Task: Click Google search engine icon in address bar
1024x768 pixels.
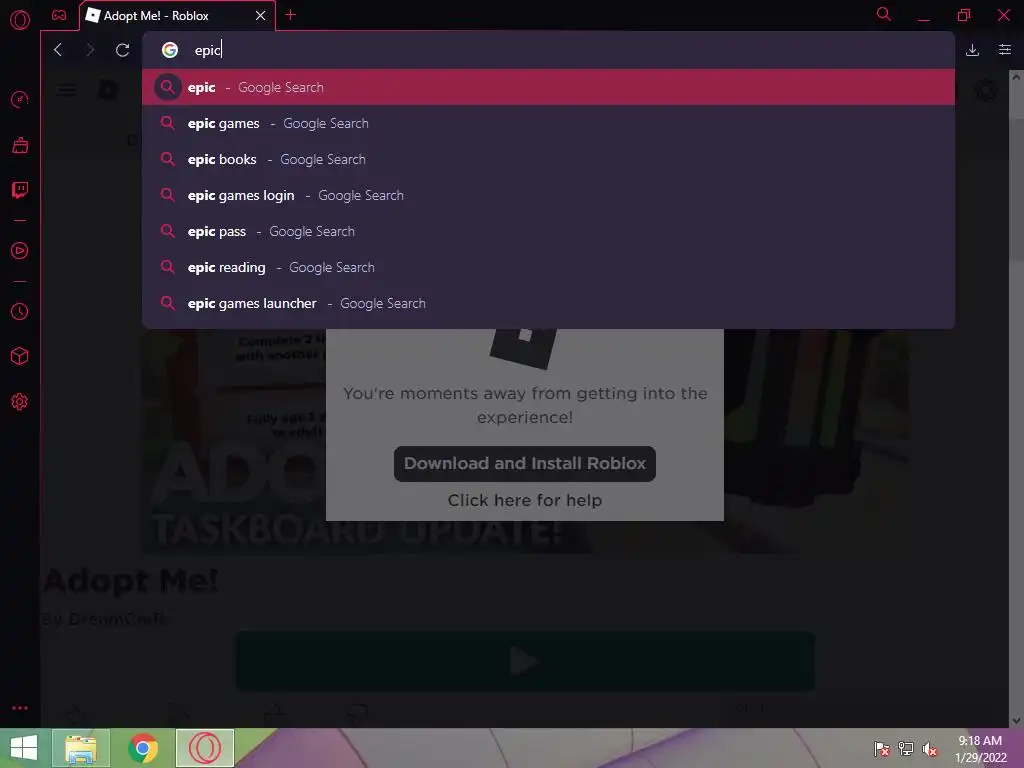Action: tap(170, 50)
